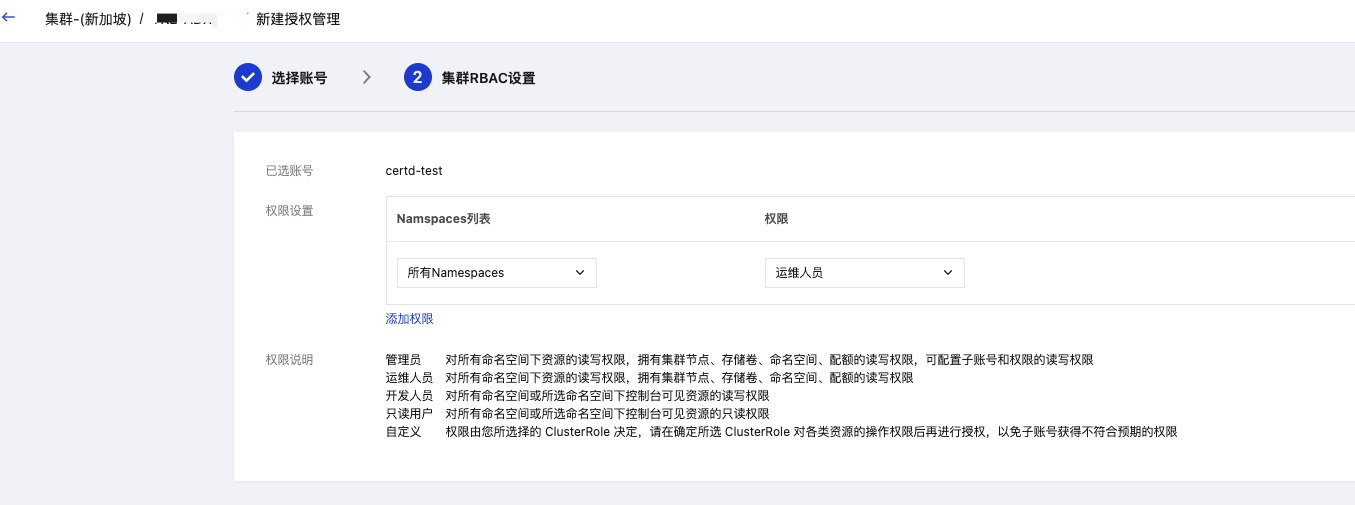Screen dimensions: 1355x505
Task: Click the selected account name certd-test
Action: coord(414,170)
